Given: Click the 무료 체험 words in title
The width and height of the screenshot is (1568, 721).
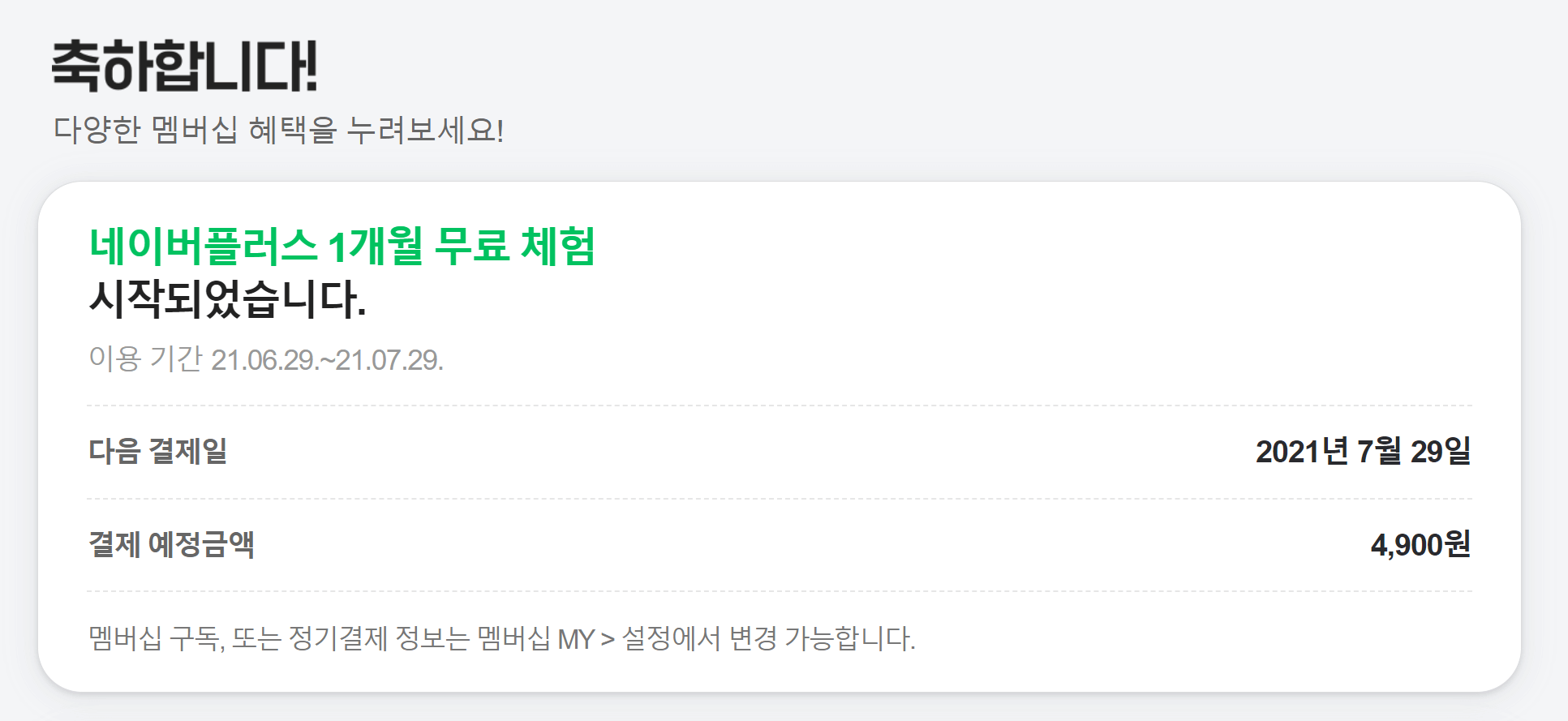Looking at the screenshot, I should point(515,246).
